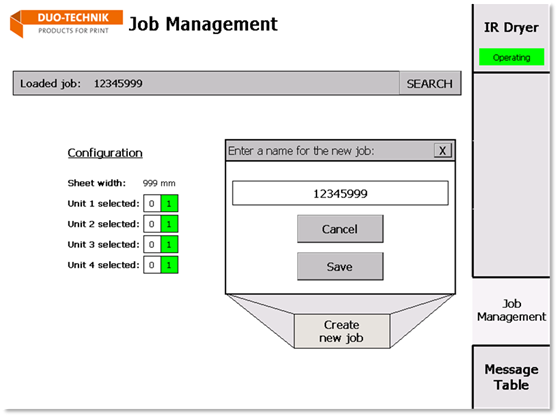
Task: Click the green Operating status indicator
Action: click(511, 57)
